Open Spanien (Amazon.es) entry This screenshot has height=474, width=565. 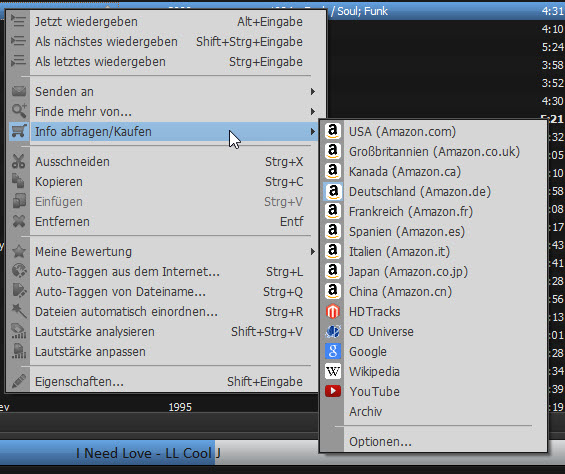pyautogui.click(x=433, y=231)
